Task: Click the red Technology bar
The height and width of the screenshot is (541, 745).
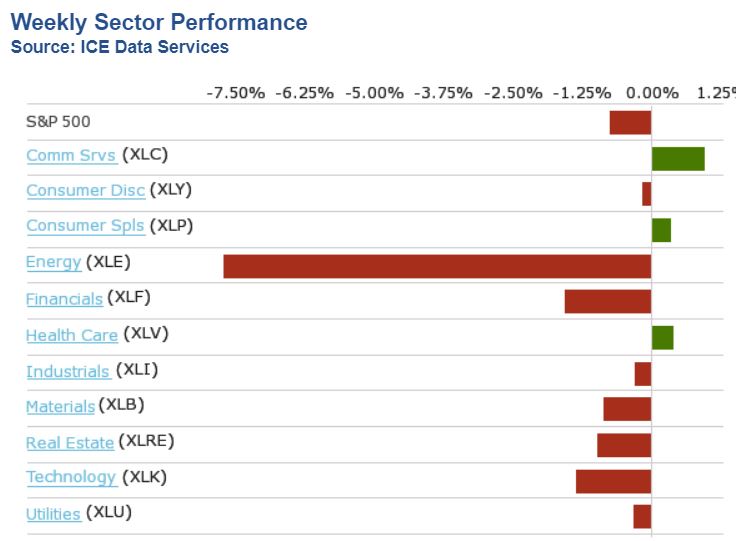Action: [x=613, y=481]
